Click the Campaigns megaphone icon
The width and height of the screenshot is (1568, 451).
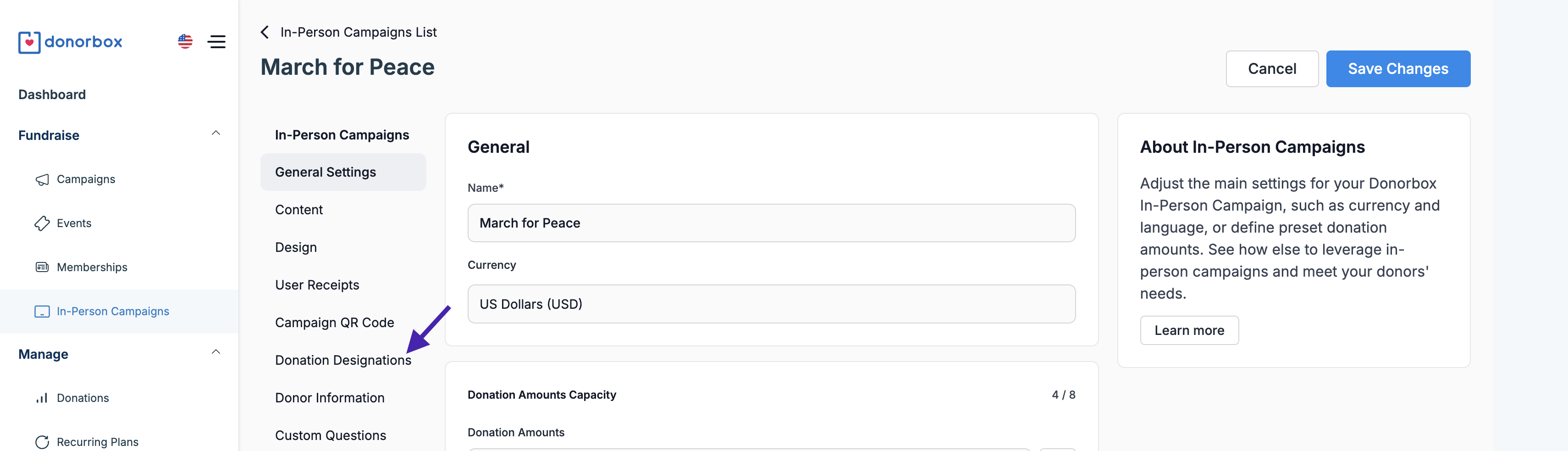[42, 179]
